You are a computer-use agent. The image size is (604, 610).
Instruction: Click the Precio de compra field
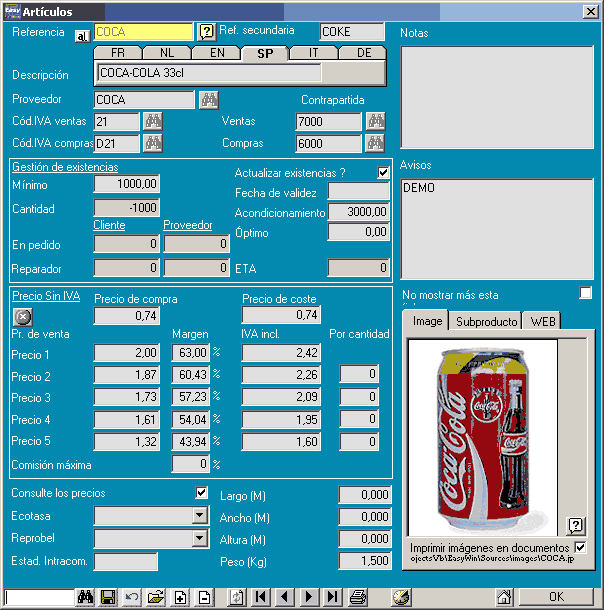click(x=126, y=315)
